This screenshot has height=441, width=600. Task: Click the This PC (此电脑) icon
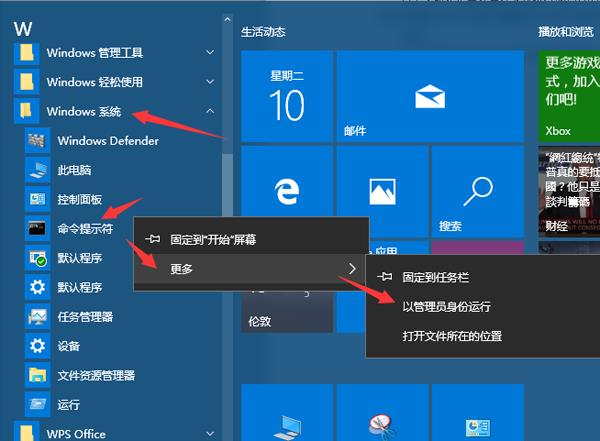38,170
